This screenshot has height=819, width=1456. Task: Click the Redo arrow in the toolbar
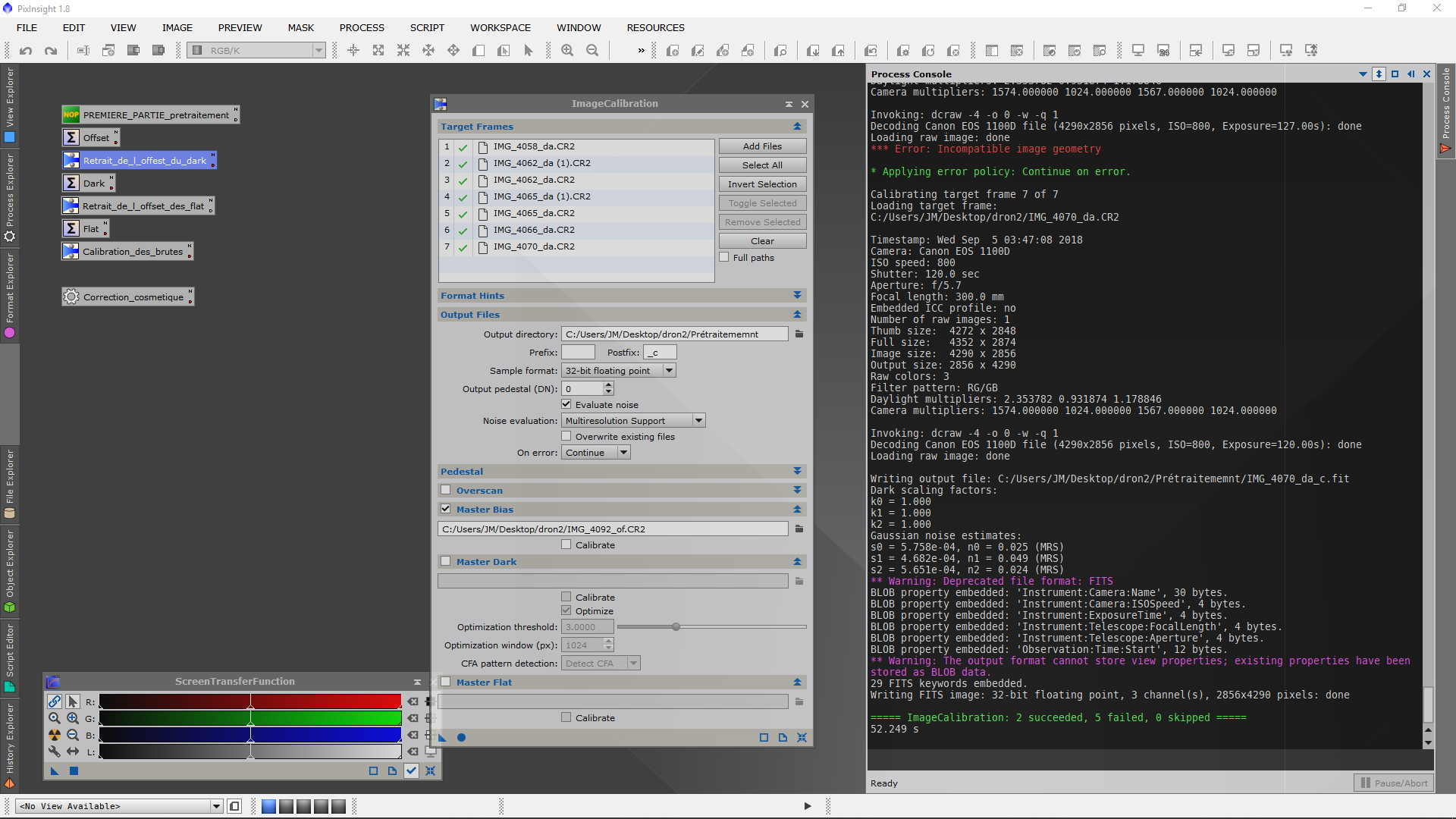[x=51, y=51]
